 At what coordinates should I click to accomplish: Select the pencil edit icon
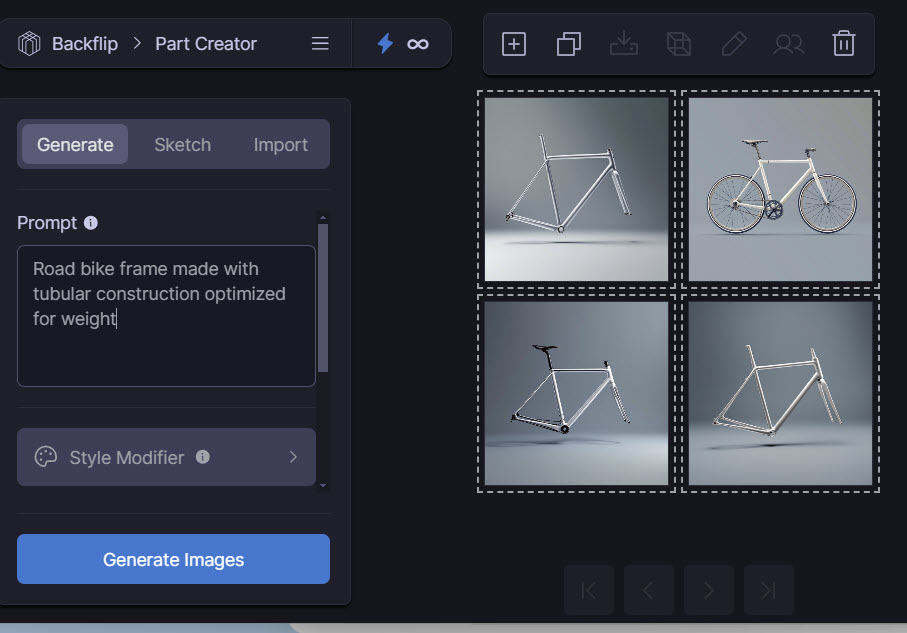click(733, 43)
